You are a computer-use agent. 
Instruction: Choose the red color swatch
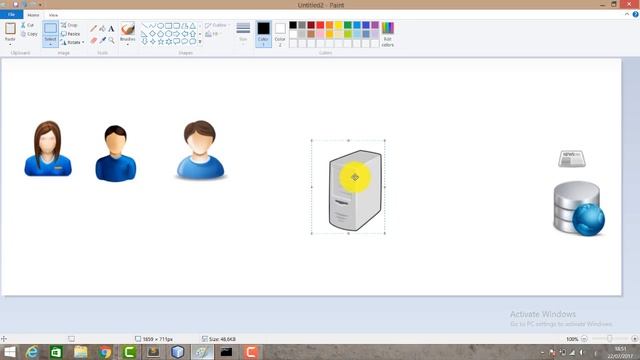[x=320, y=25]
